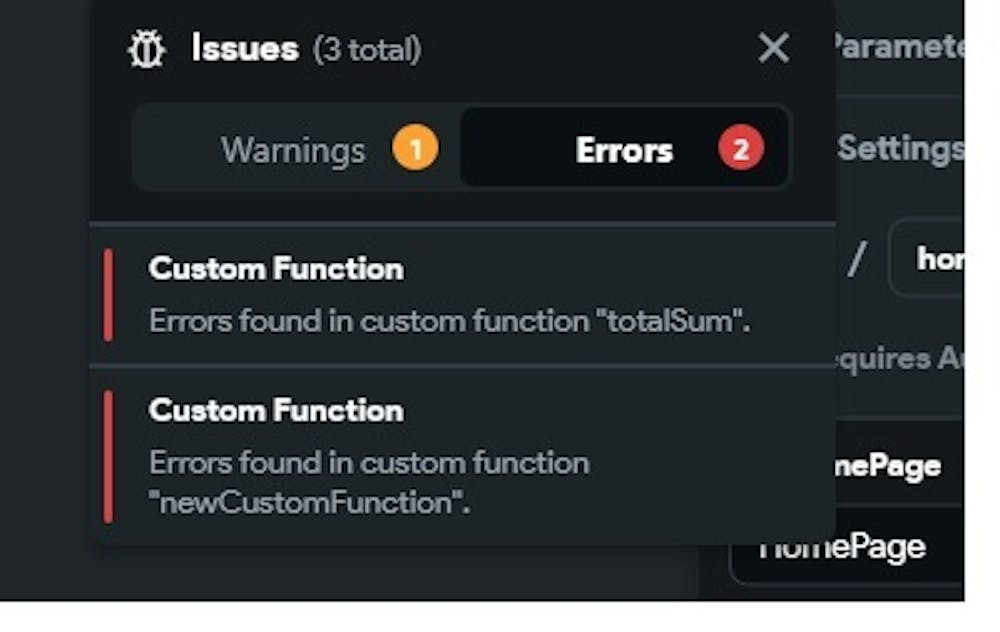
Task: Click the red marker beside newCustomFunction error
Action: [108, 456]
